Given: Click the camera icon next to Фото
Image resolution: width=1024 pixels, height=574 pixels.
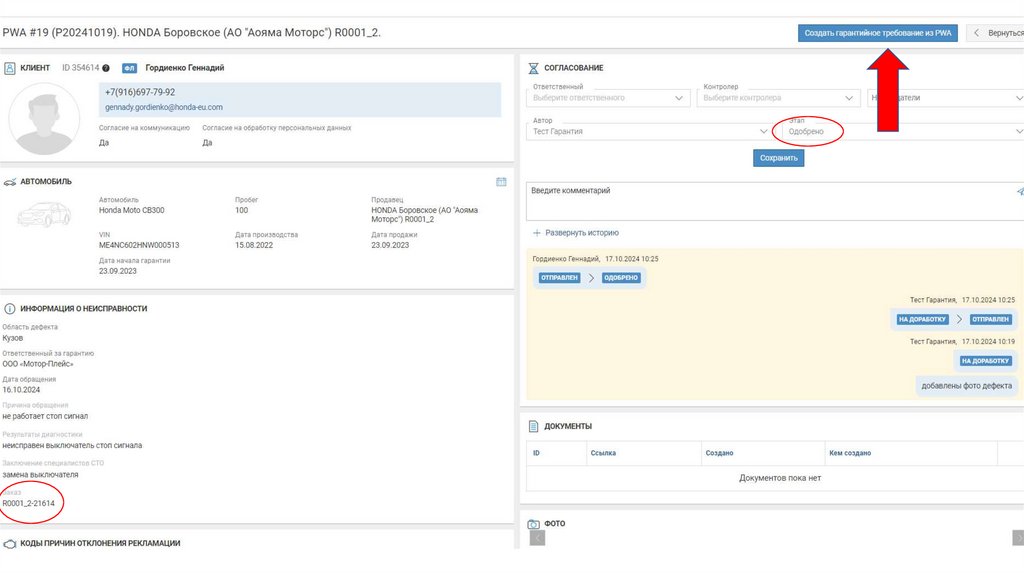Looking at the screenshot, I should (x=534, y=524).
